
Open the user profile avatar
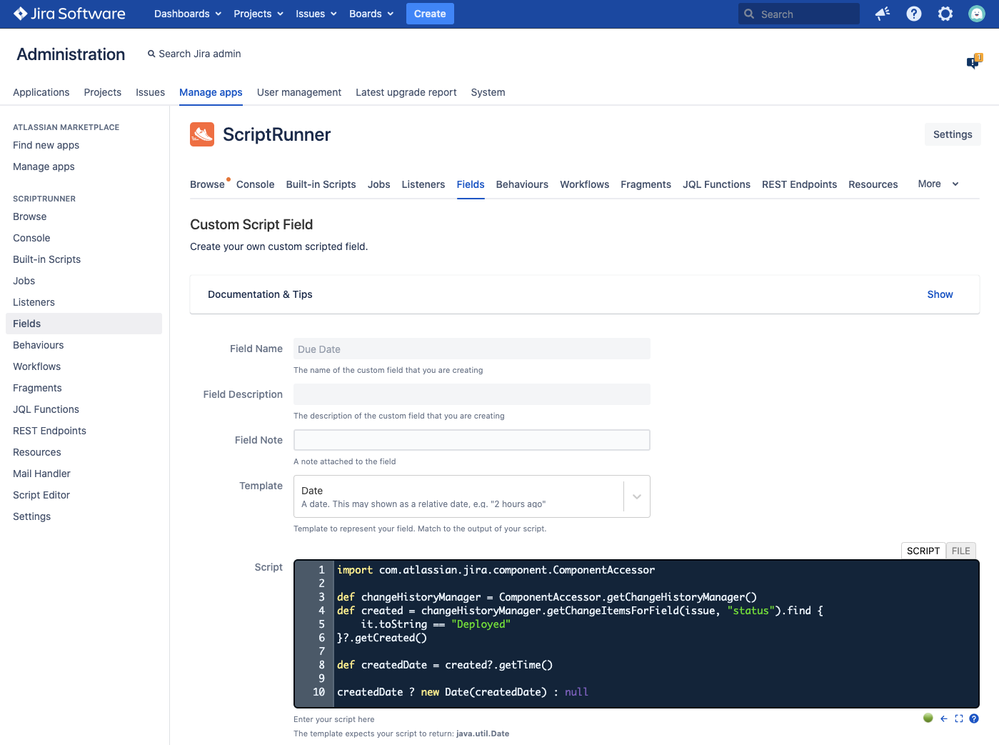[976, 13]
